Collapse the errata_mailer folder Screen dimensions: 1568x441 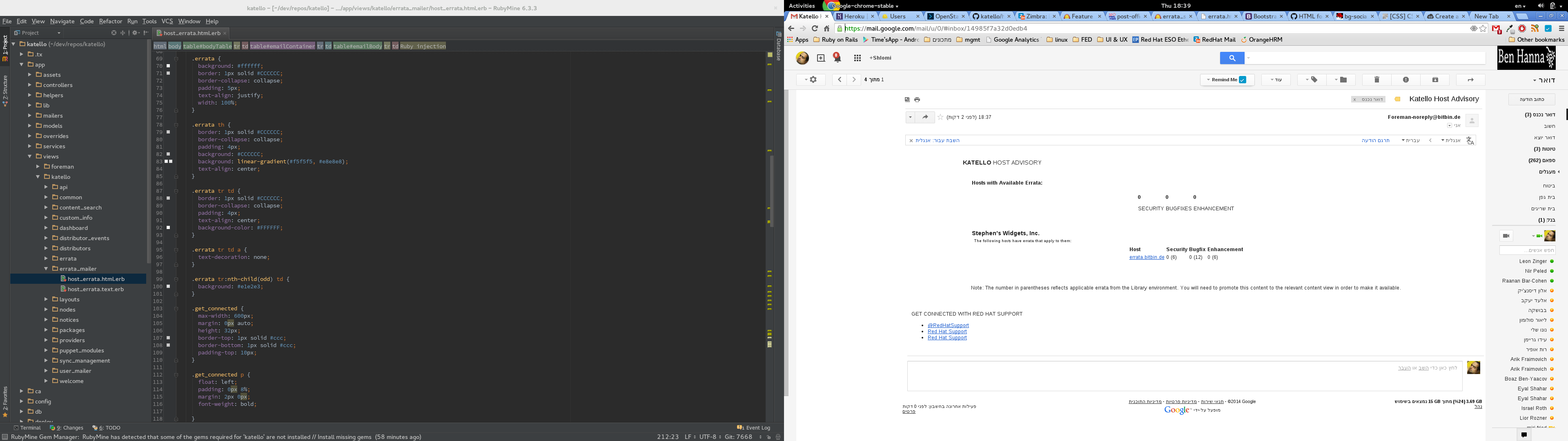click(46, 269)
